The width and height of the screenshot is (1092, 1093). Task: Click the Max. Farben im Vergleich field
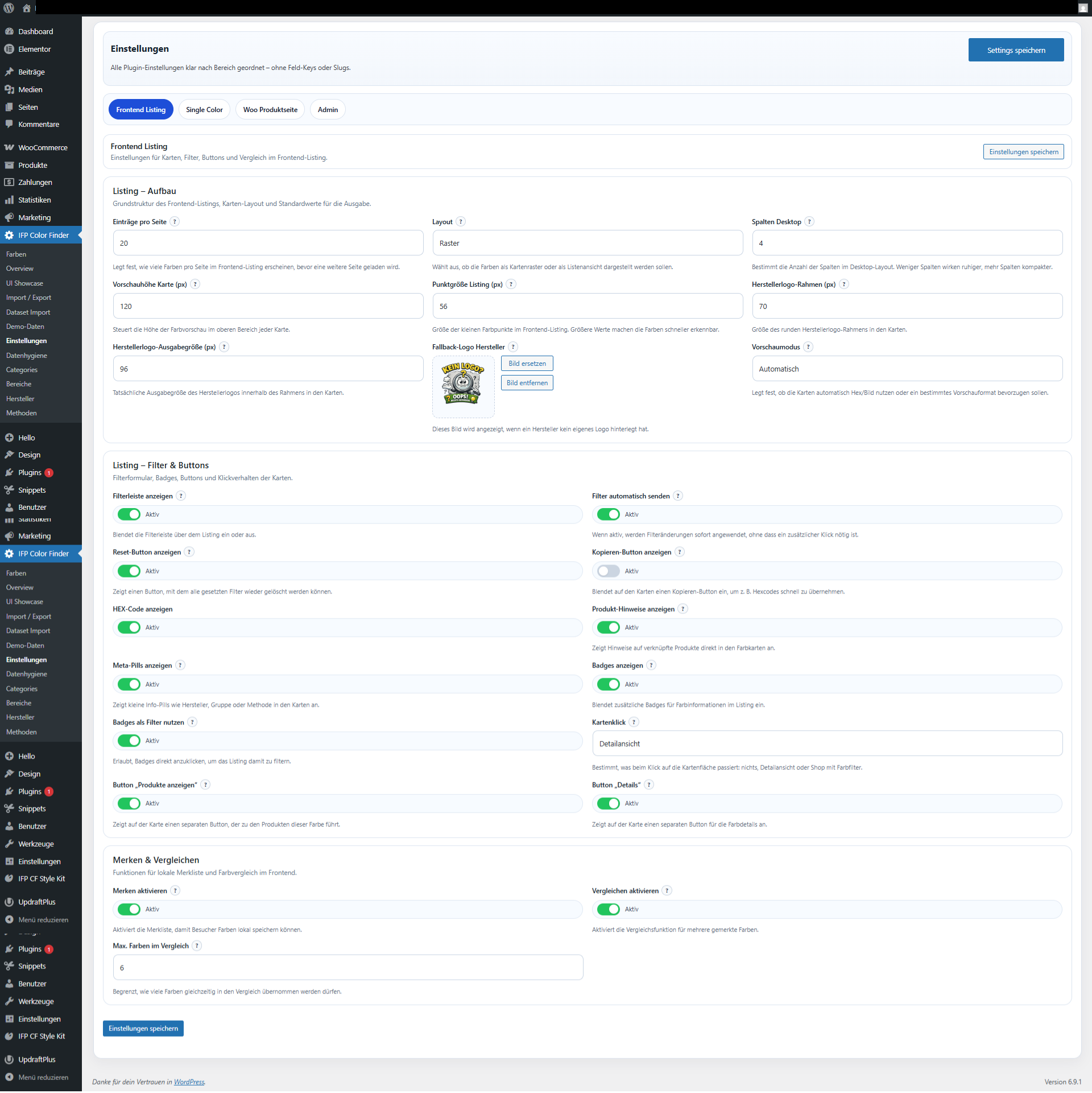click(348, 967)
